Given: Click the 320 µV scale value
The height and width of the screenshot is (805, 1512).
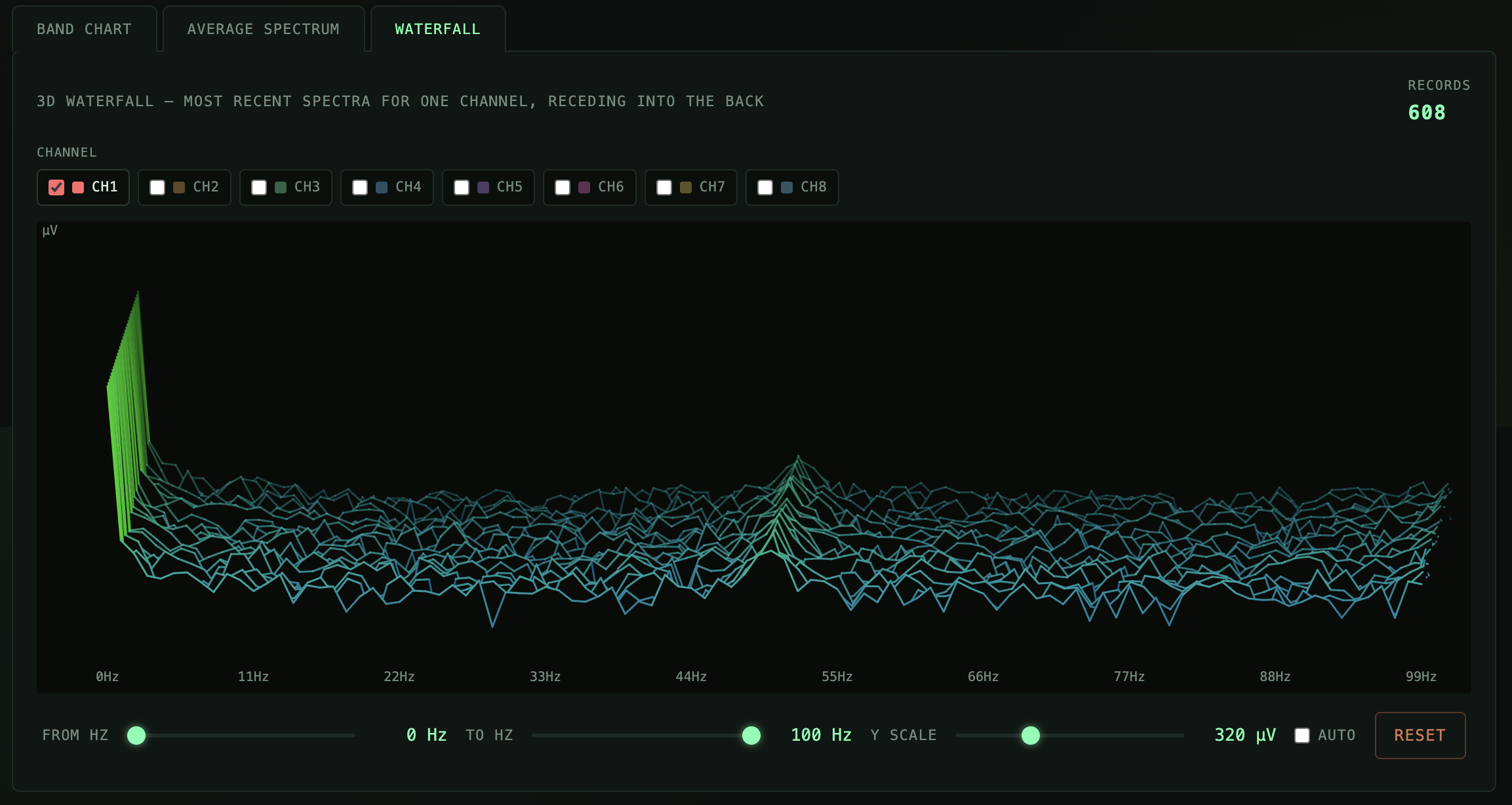Looking at the screenshot, I should pos(1245,735).
